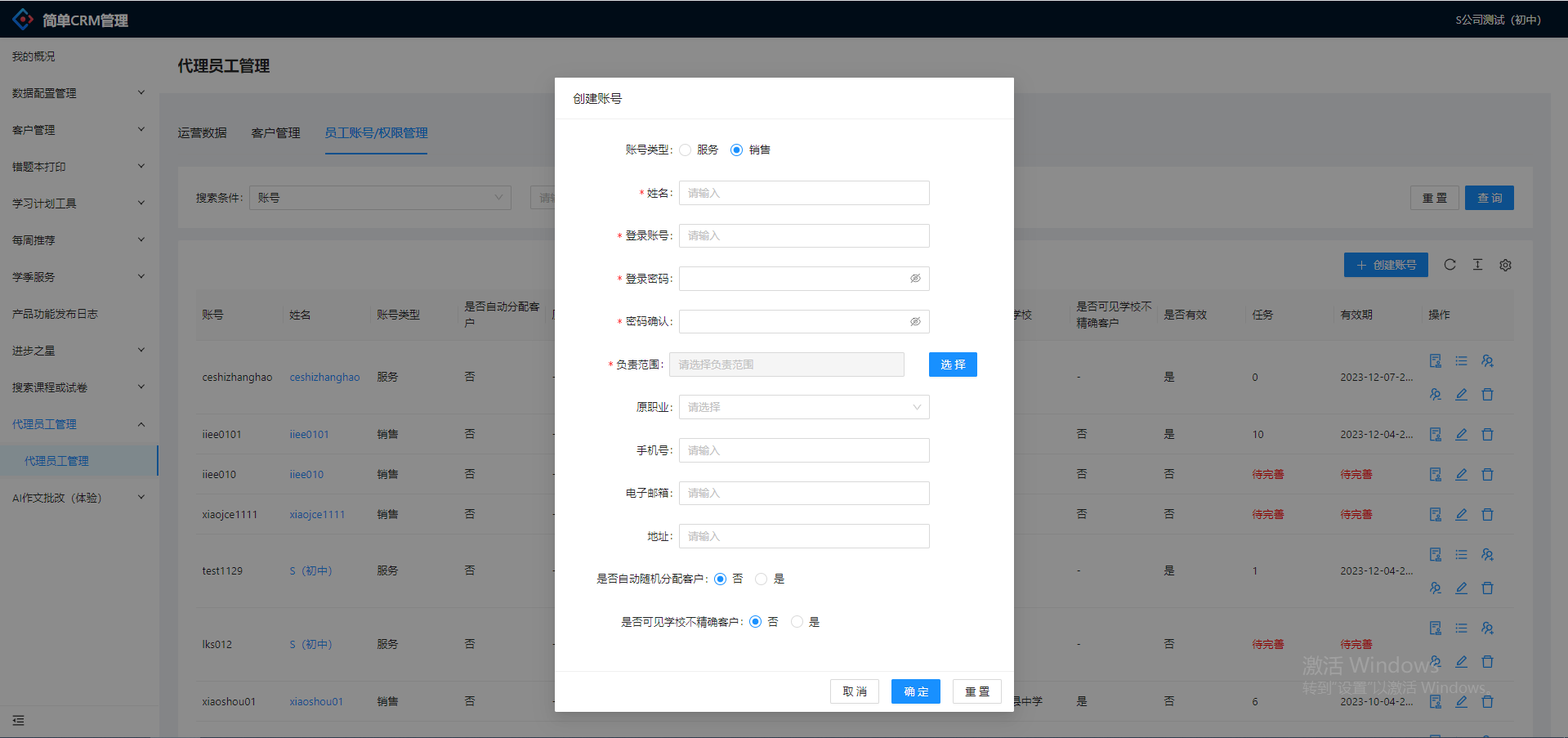1568x738 pixels.
Task: Click the refresh icon above the table
Action: click(x=1450, y=265)
